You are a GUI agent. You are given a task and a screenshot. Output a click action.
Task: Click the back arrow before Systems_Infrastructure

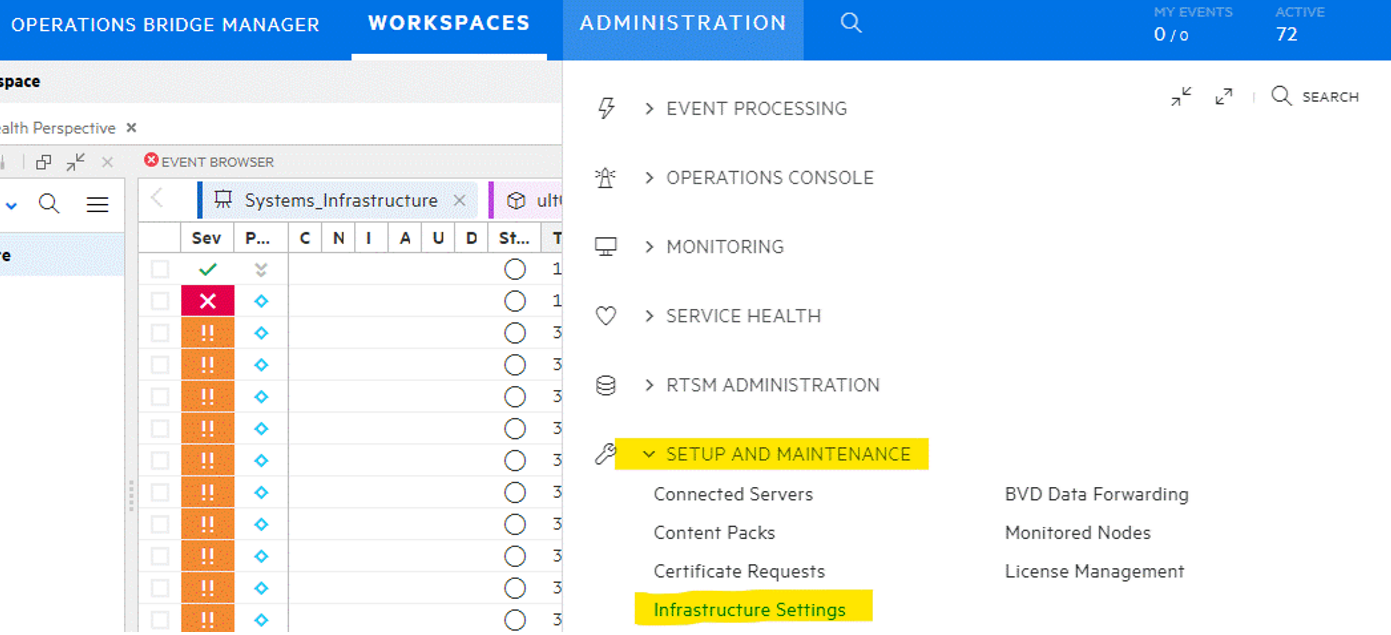[157, 198]
